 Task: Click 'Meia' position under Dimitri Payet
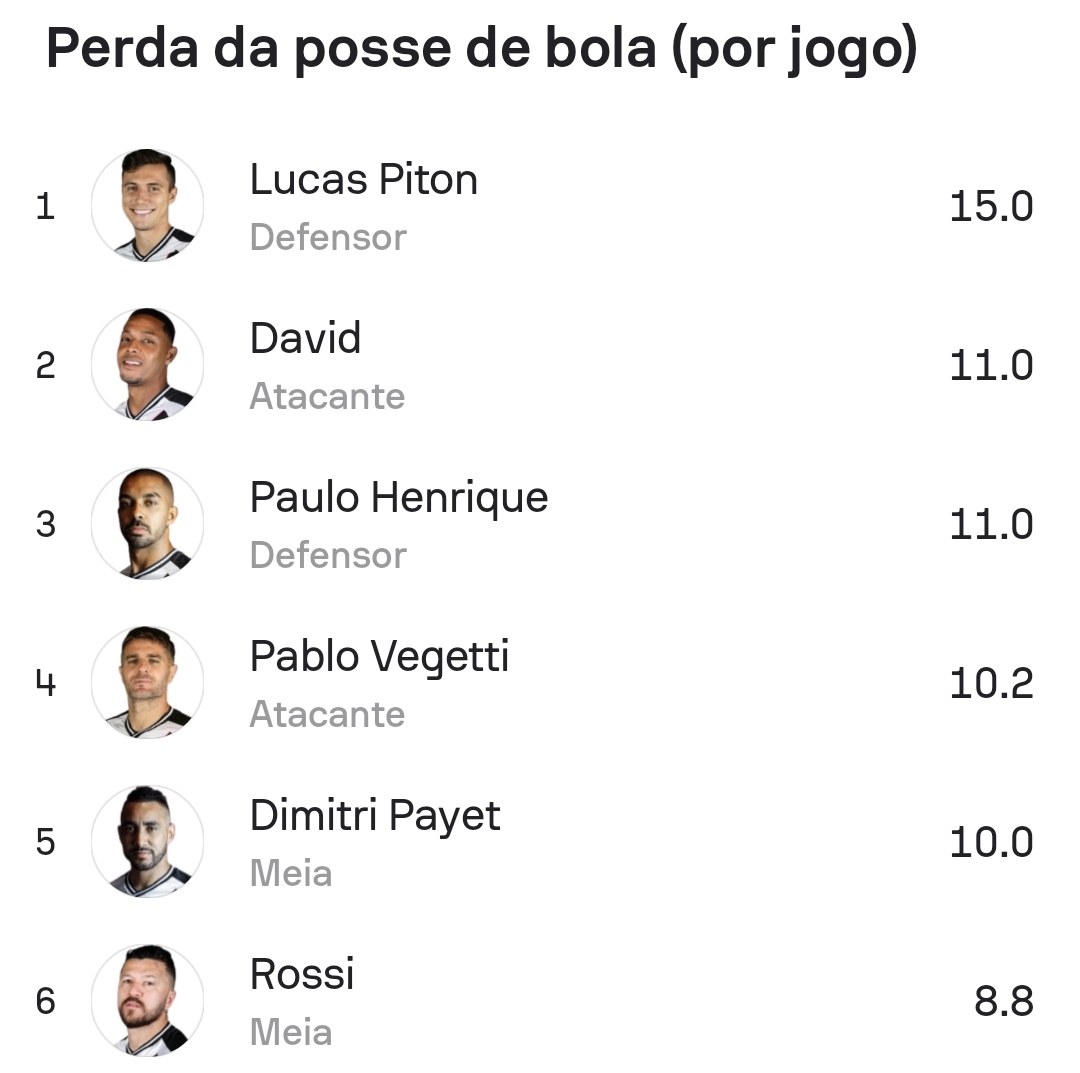tap(290, 874)
